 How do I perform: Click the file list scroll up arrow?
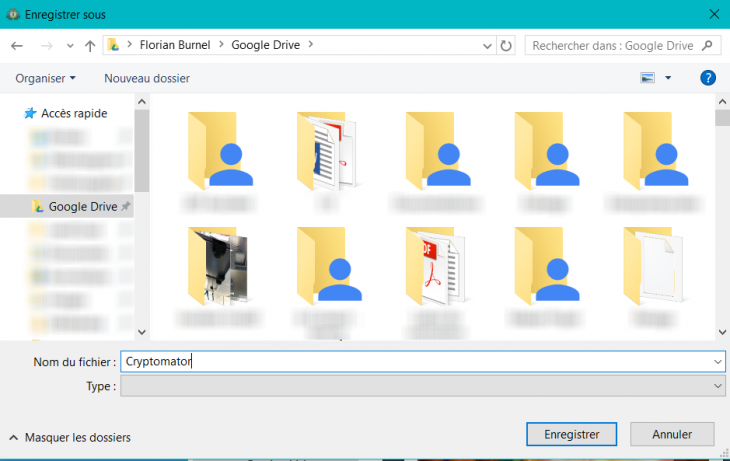722,102
